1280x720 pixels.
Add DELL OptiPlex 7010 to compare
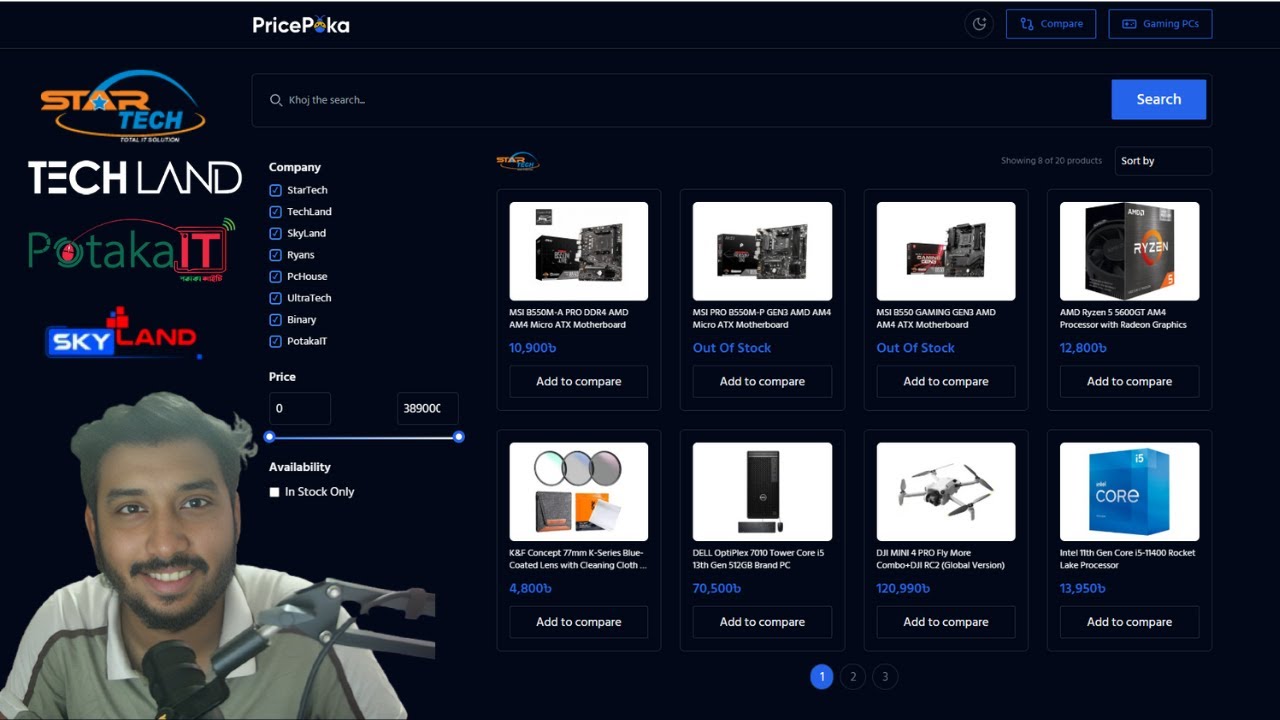(x=762, y=622)
